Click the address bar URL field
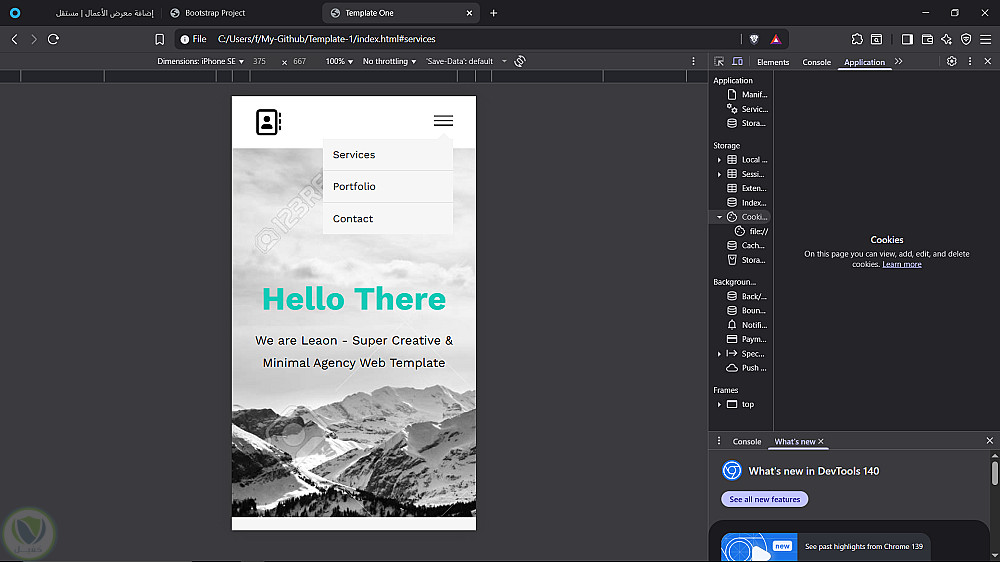 [x=450, y=39]
